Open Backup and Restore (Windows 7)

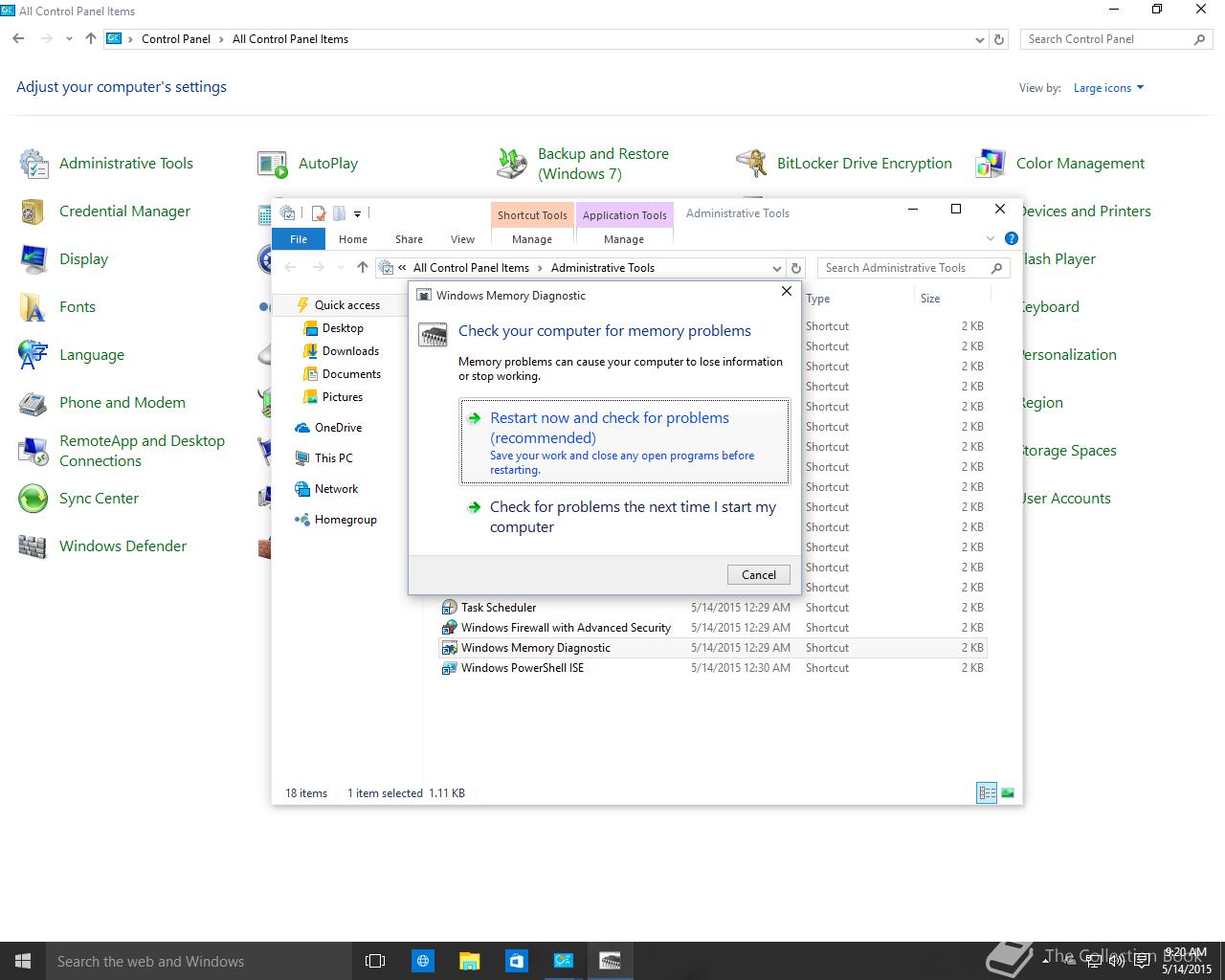(x=583, y=164)
